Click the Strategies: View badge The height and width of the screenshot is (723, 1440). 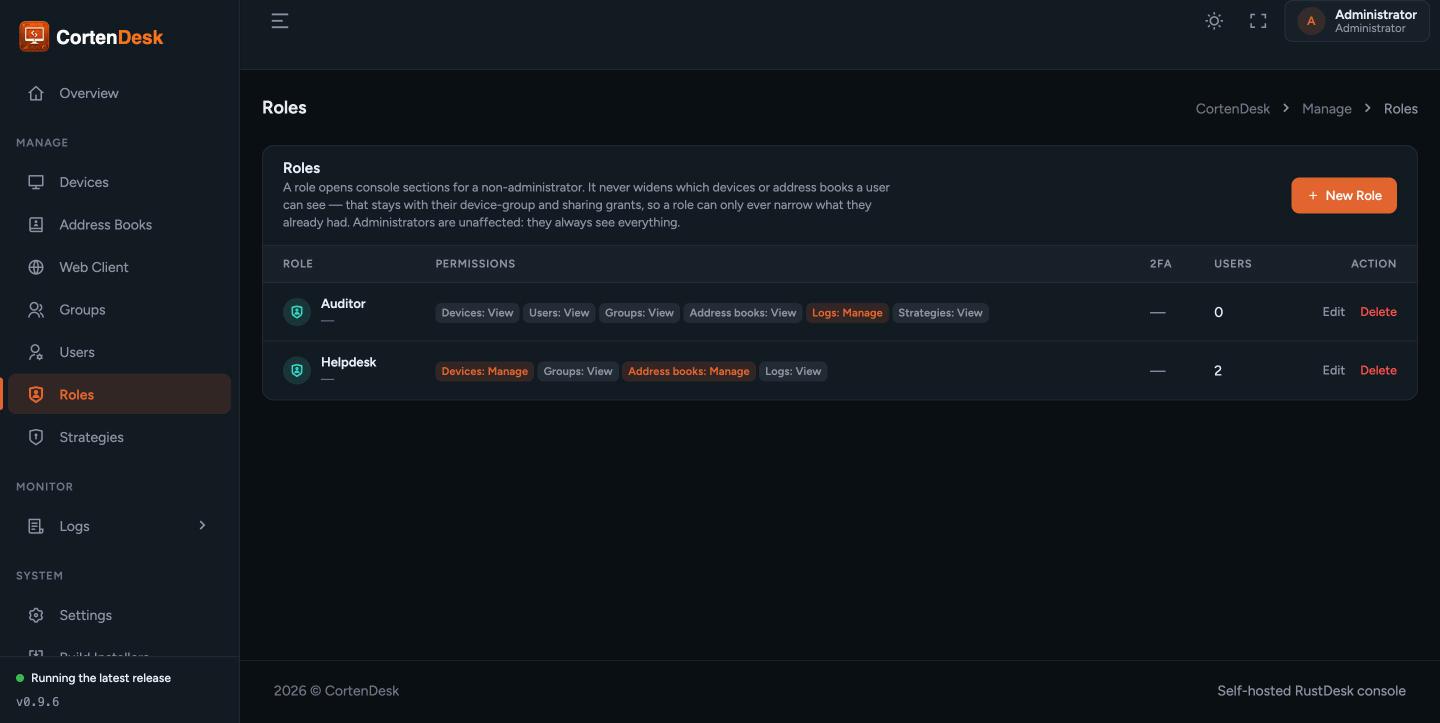click(940, 313)
